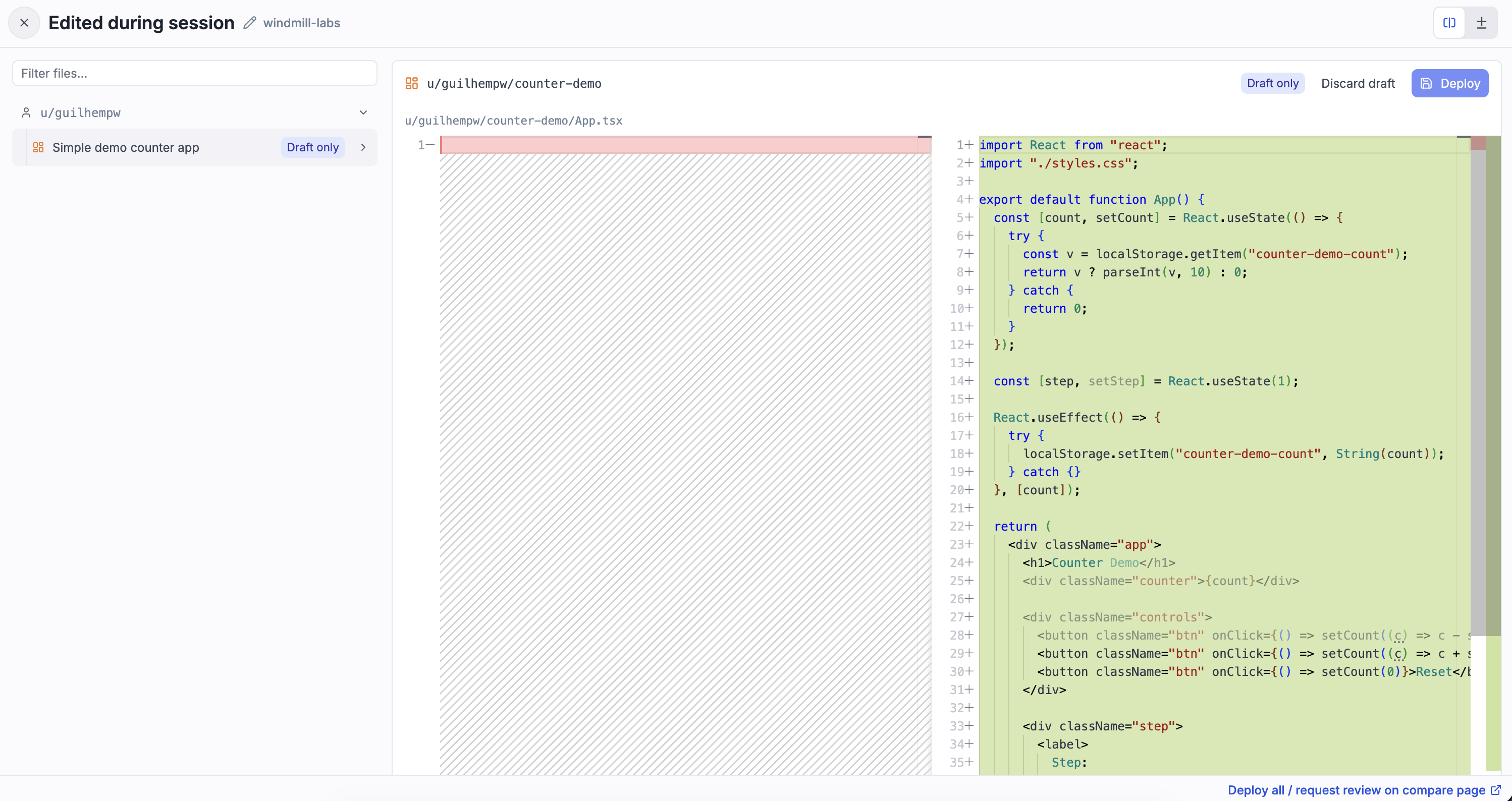Click line 30 Reset button code
Screen dimensions: 1512x801
(x=1253, y=671)
